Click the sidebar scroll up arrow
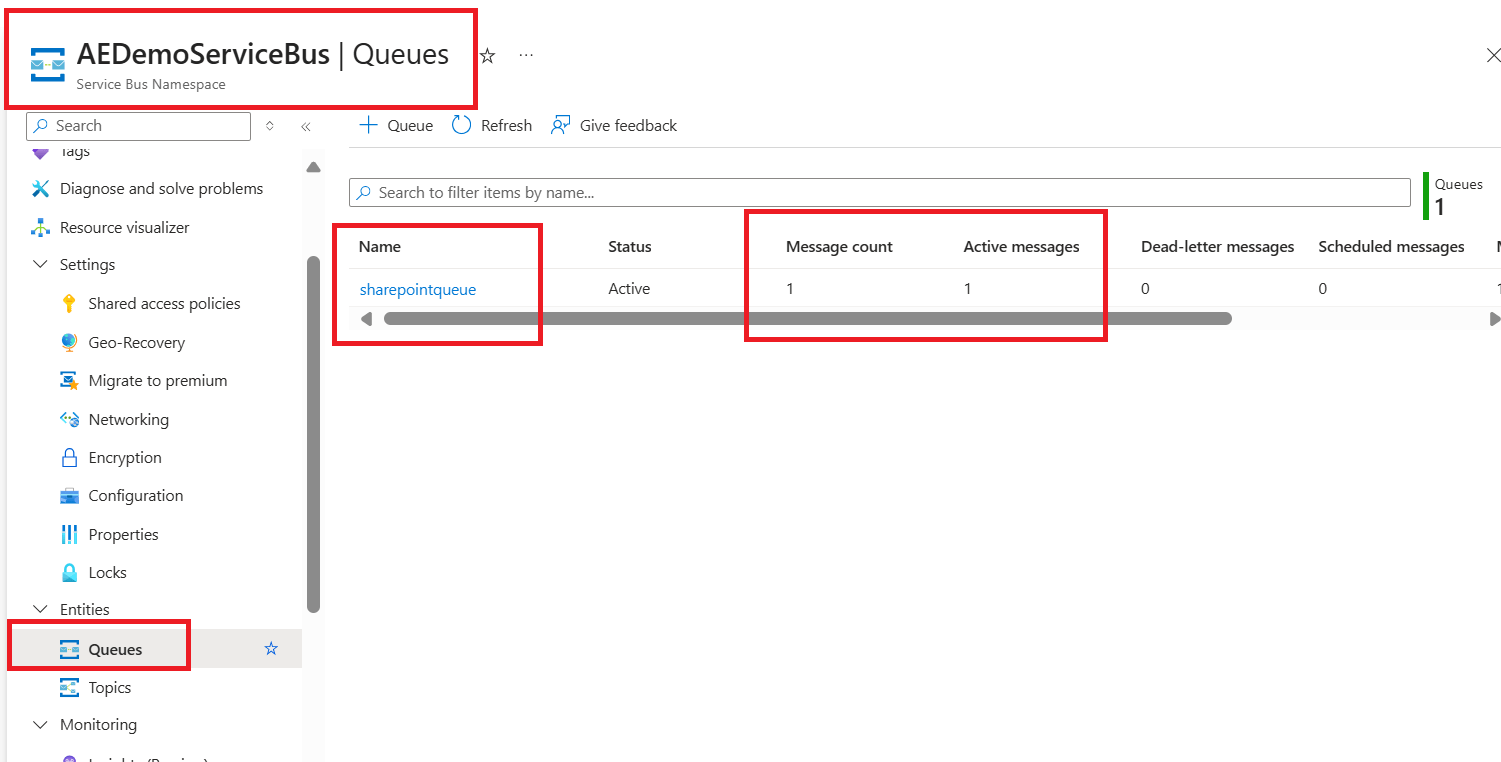The width and height of the screenshot is (1501, 762). click(x=313, y=167)
